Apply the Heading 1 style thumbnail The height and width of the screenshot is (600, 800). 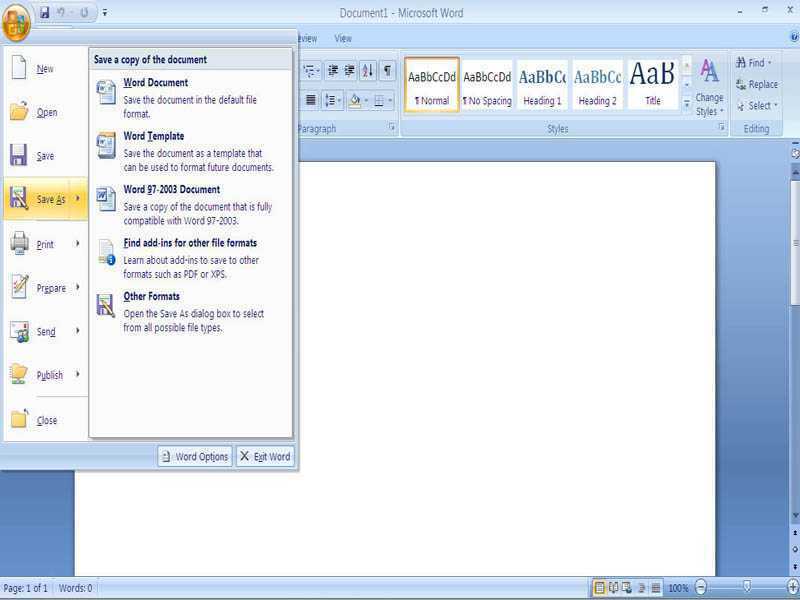(542, 85)
